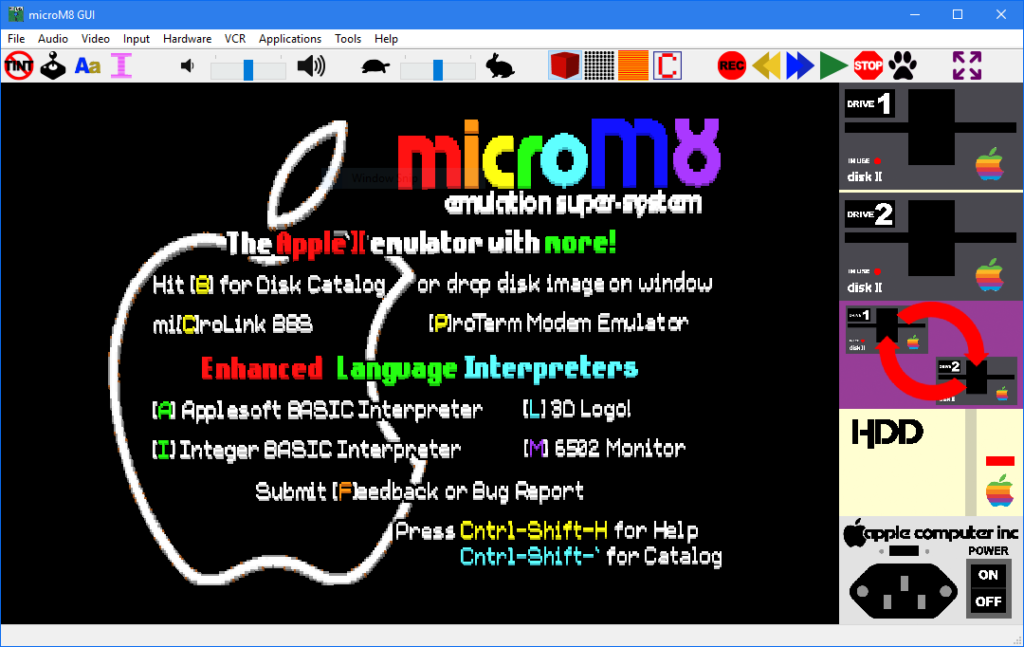Open joystick settings icon
Screen dimensions: 1024x647
[x=53, y=66]
